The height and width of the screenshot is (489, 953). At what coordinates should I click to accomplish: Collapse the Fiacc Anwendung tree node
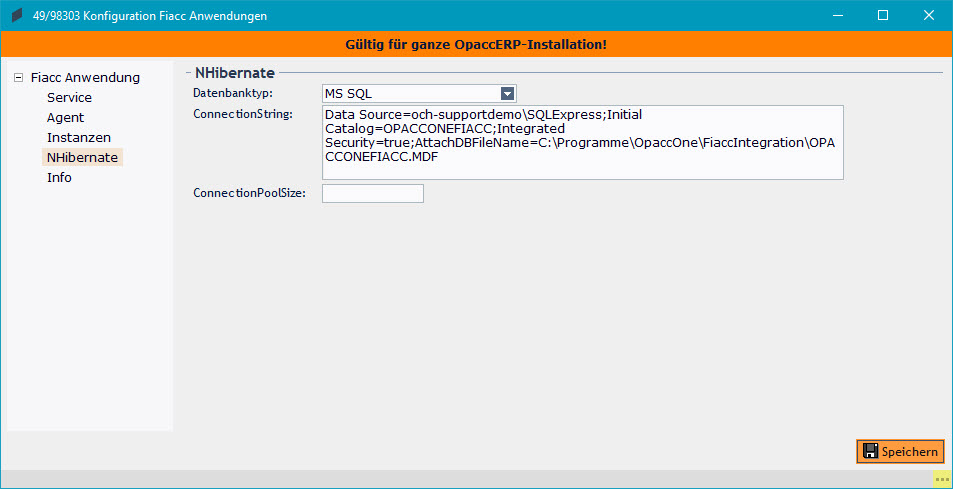[x=18, y=78]
